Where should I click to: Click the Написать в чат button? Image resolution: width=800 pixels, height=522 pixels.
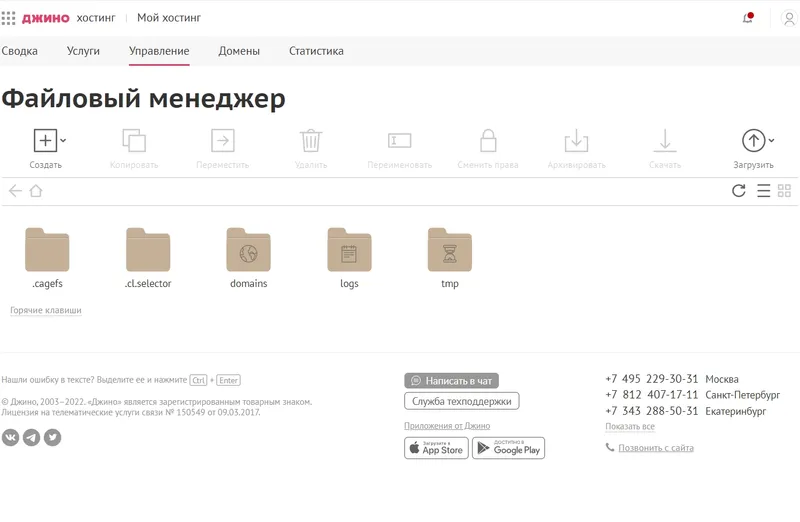click(x=452, y=381)
